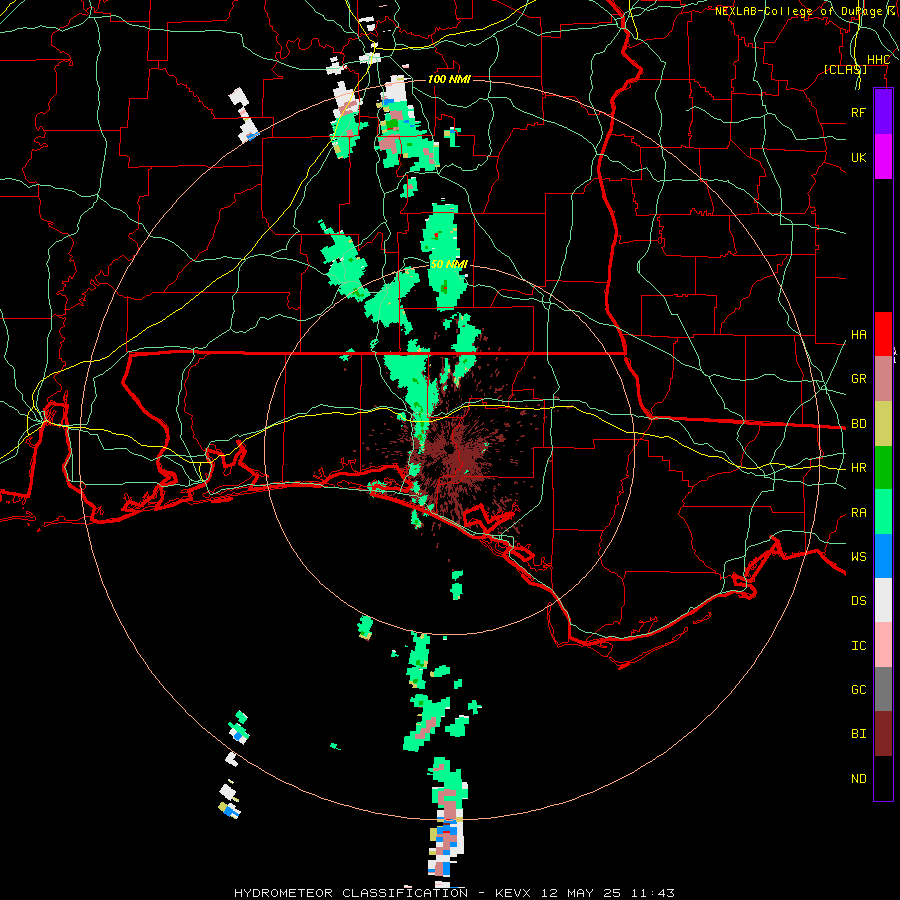The image size is (900, 900).
Task: Click the DS white legend swatch
Action: click(x=883, y=600)
